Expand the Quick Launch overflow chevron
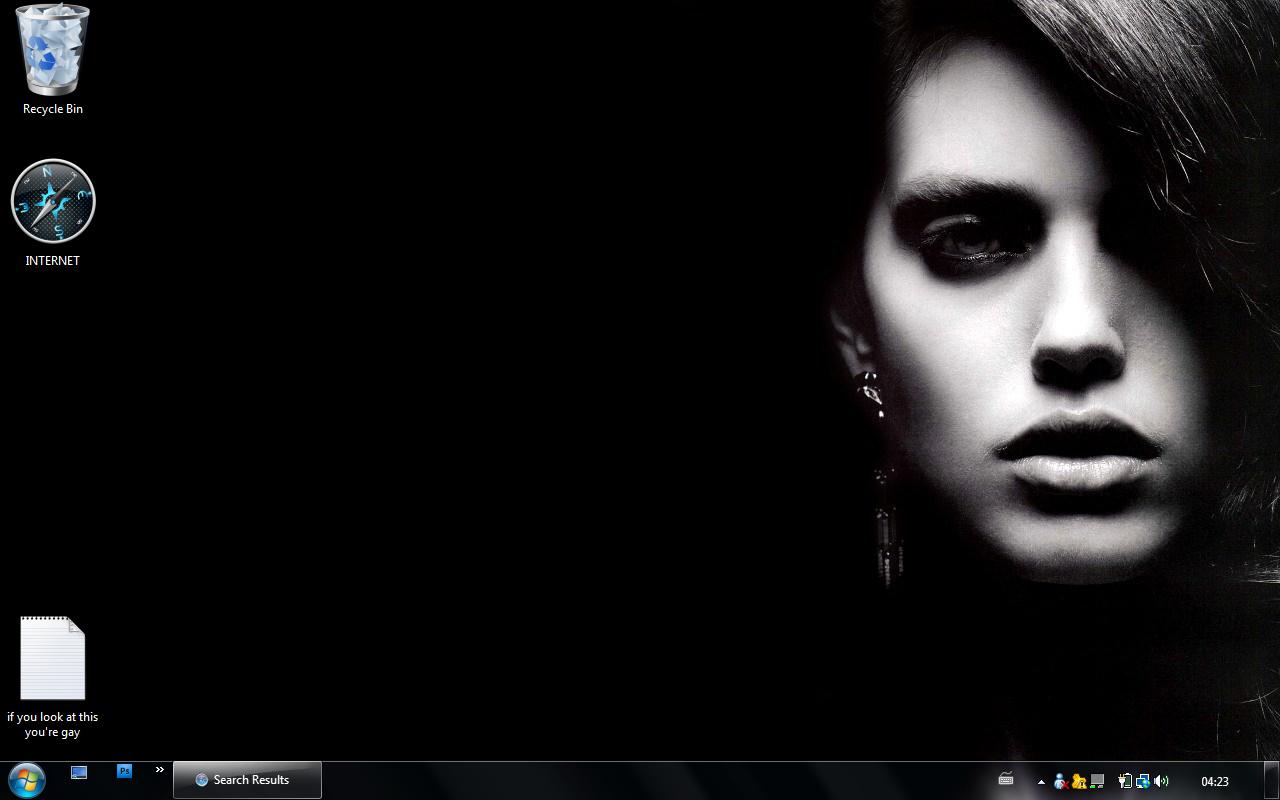This screenshot has width=1280, height=800. pos(159,770)
